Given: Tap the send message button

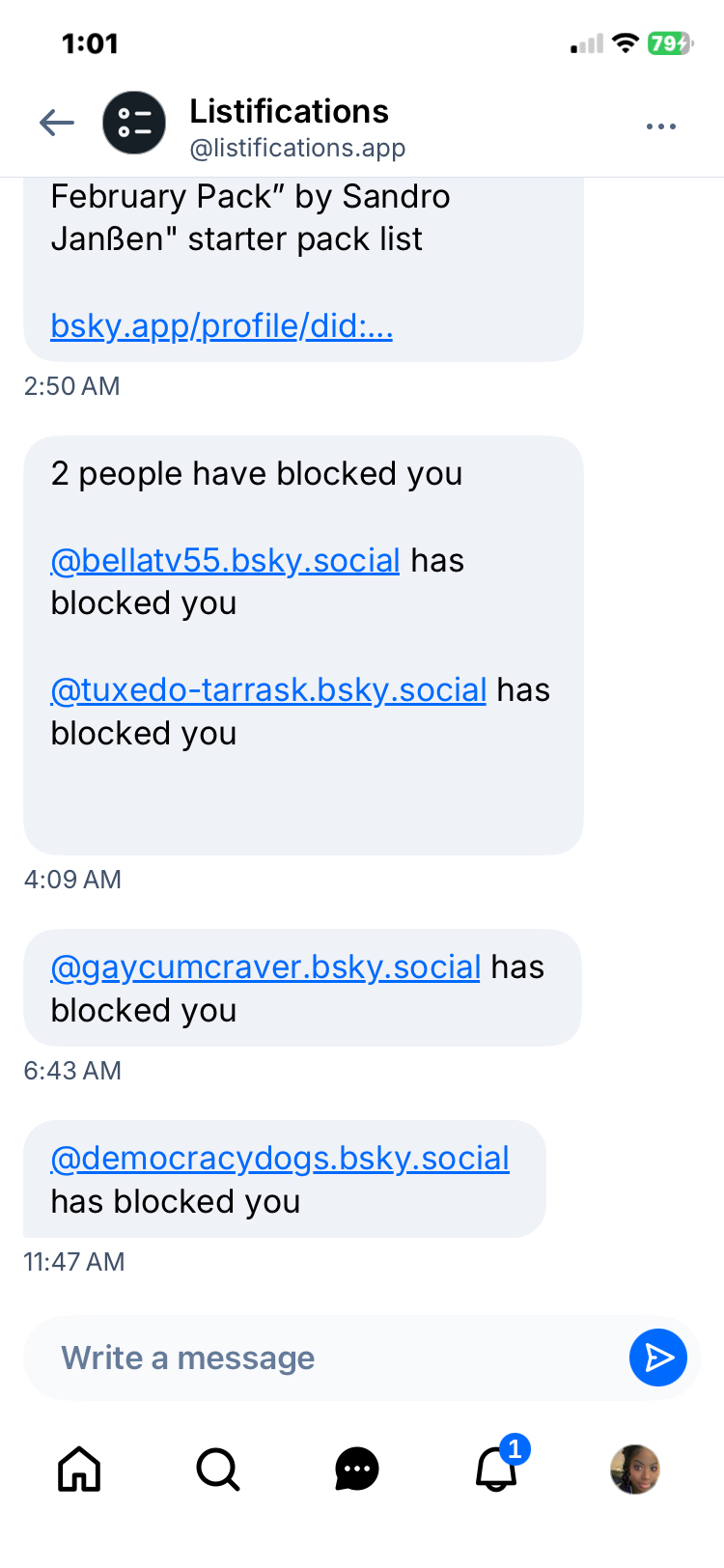Looking at the screenshot, I should (657, 1358).
